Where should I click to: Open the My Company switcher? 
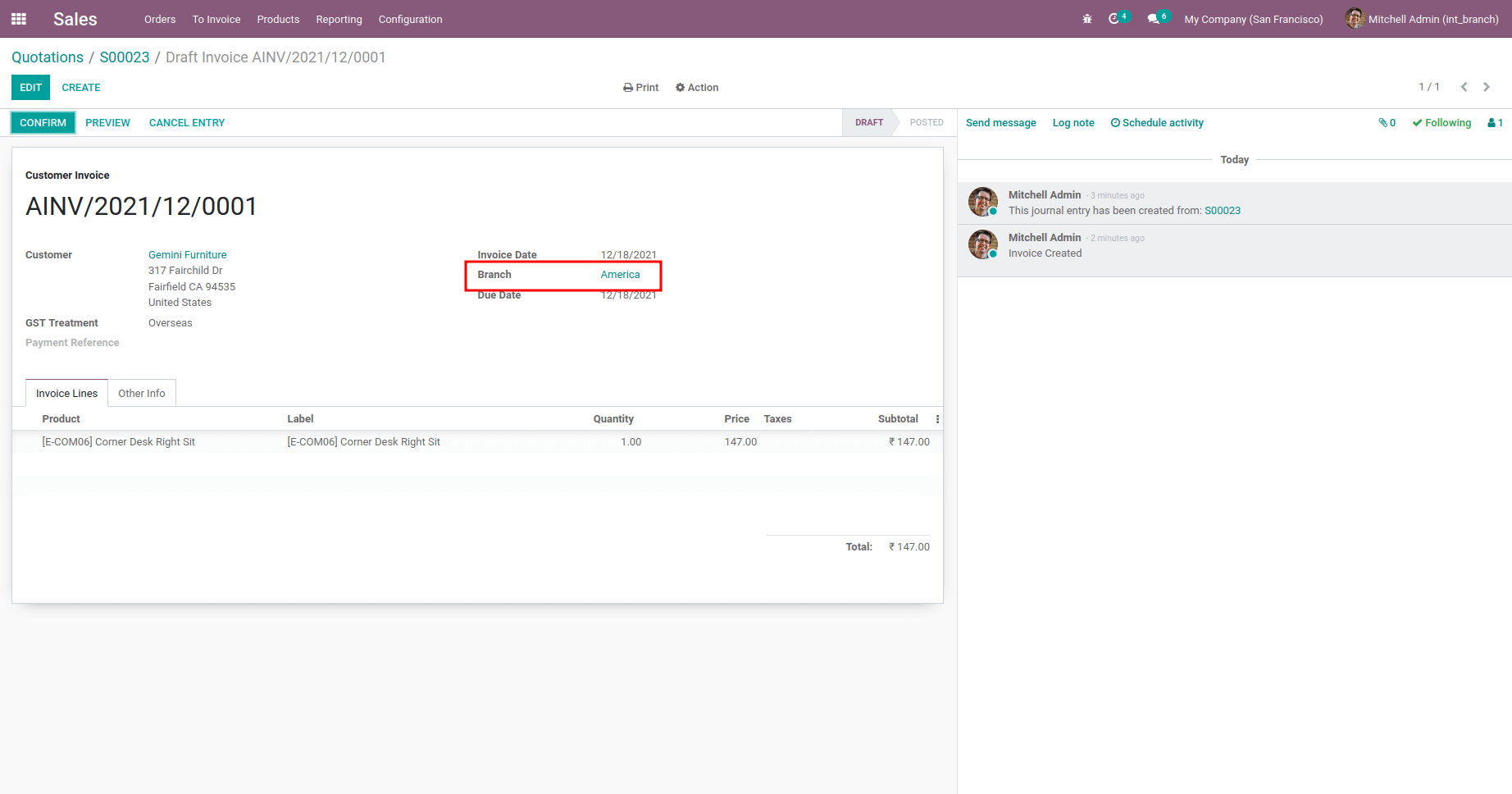coord(1254,19)
